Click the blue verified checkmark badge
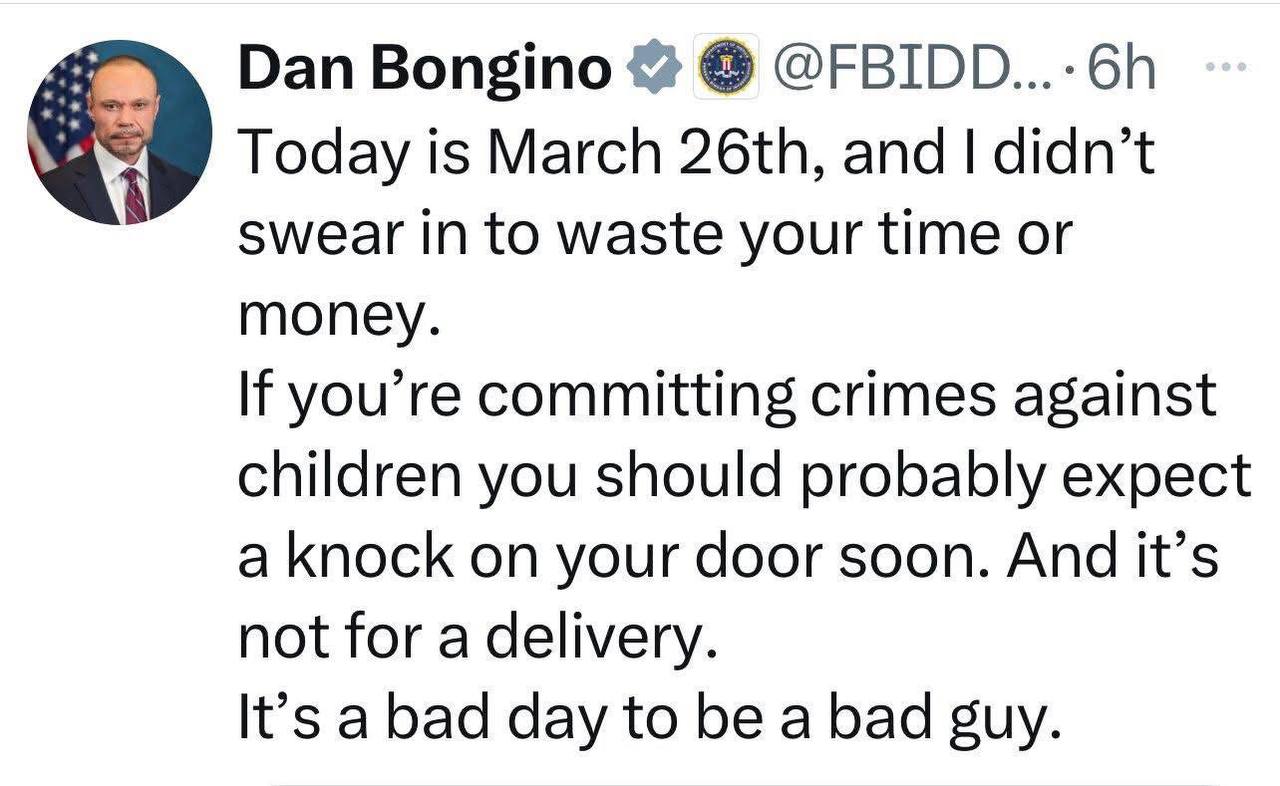This screenshot has height=786, width=1280. pyautogui.click(x=651, y=70)
